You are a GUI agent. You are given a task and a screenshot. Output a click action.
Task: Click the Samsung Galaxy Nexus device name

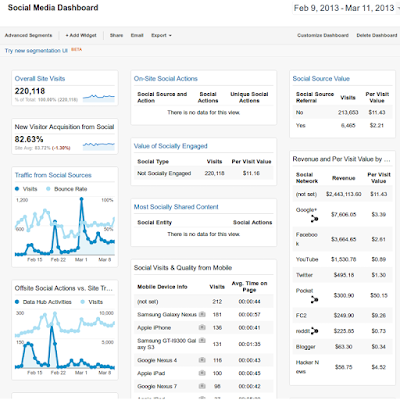point(167,315)
